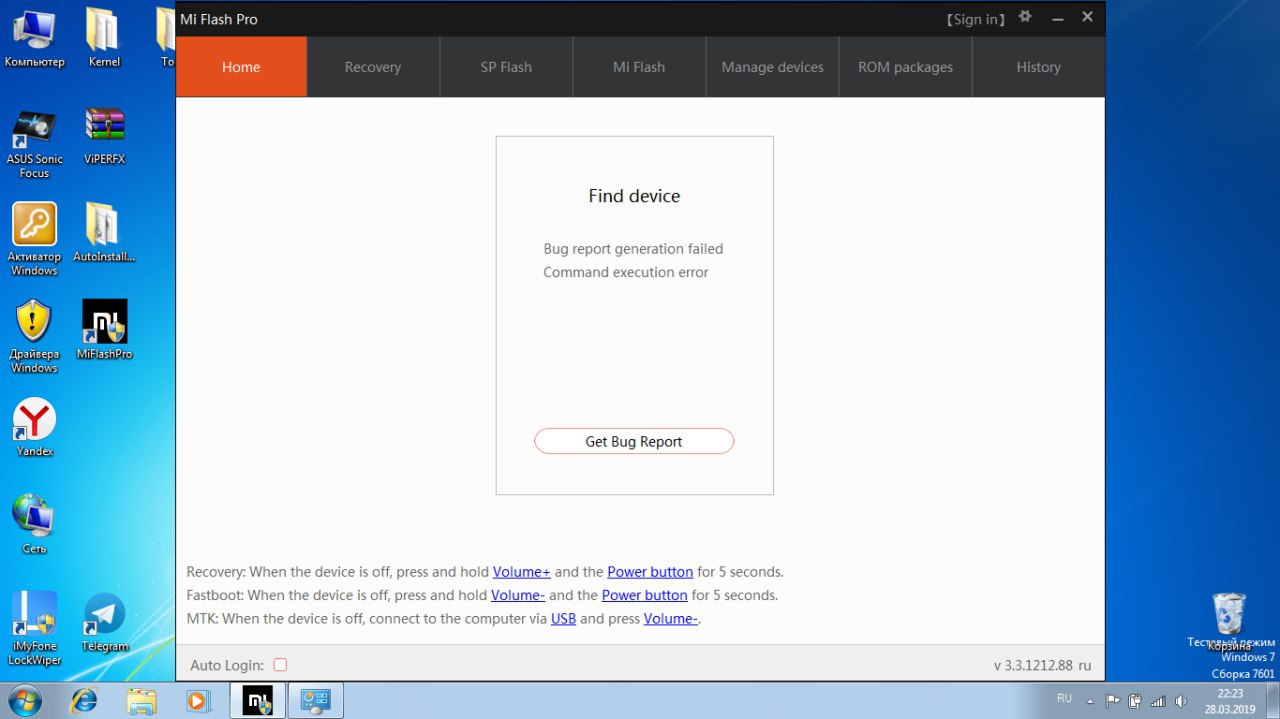Click Power button link in Recovery line
Image resolution: width=1280 pixels, height=719 pixels.
tap(650, 572)
